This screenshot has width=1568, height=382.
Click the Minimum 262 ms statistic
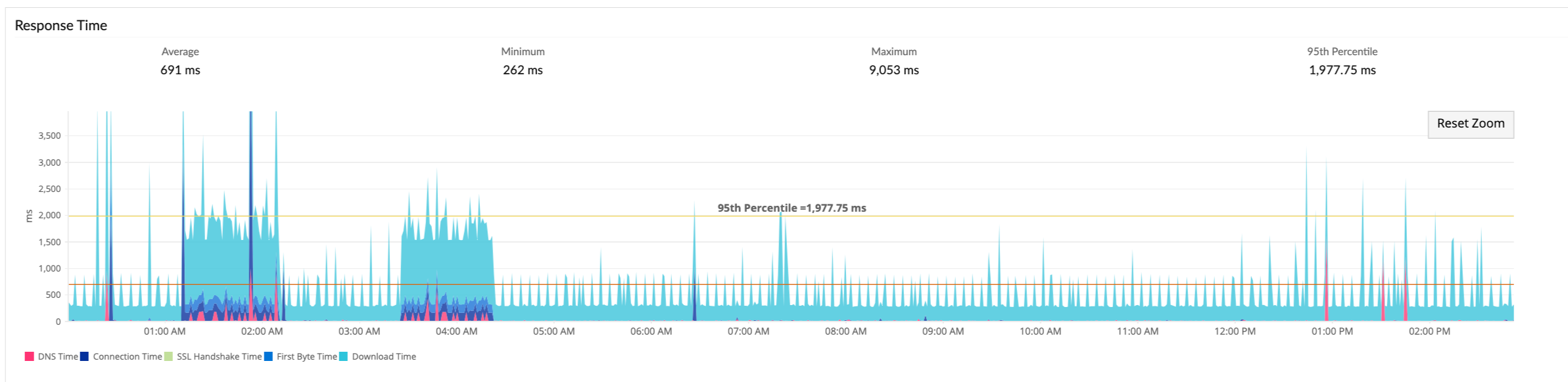(523, 70)
